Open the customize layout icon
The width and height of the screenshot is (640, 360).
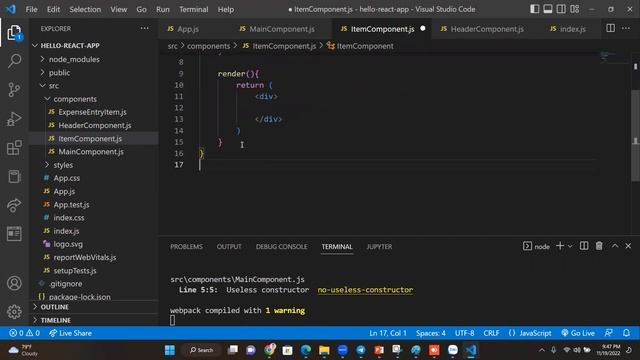tap(575, 9)
